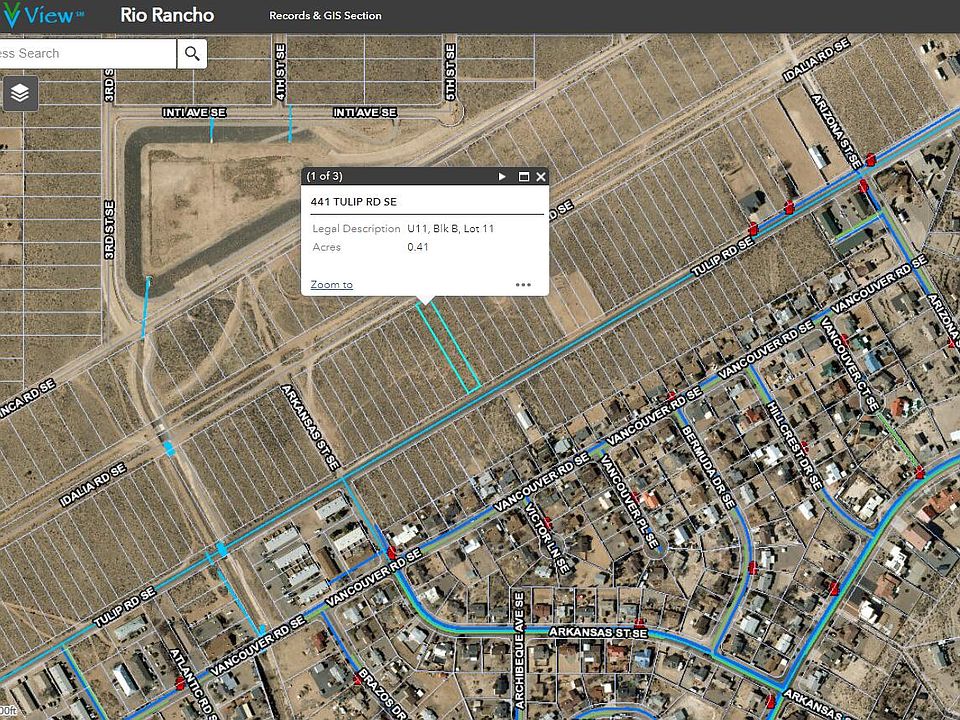Click the popup title 441 TULIP RD SE
The image size is (960, 720).
(353, 201)
